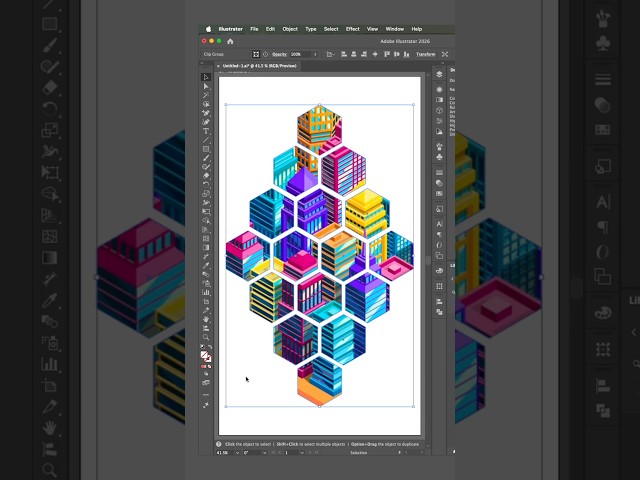This screenshot has width=640, height=480.
Task: Expand the left toolbar collapse arrows
Action: point(201,63)
